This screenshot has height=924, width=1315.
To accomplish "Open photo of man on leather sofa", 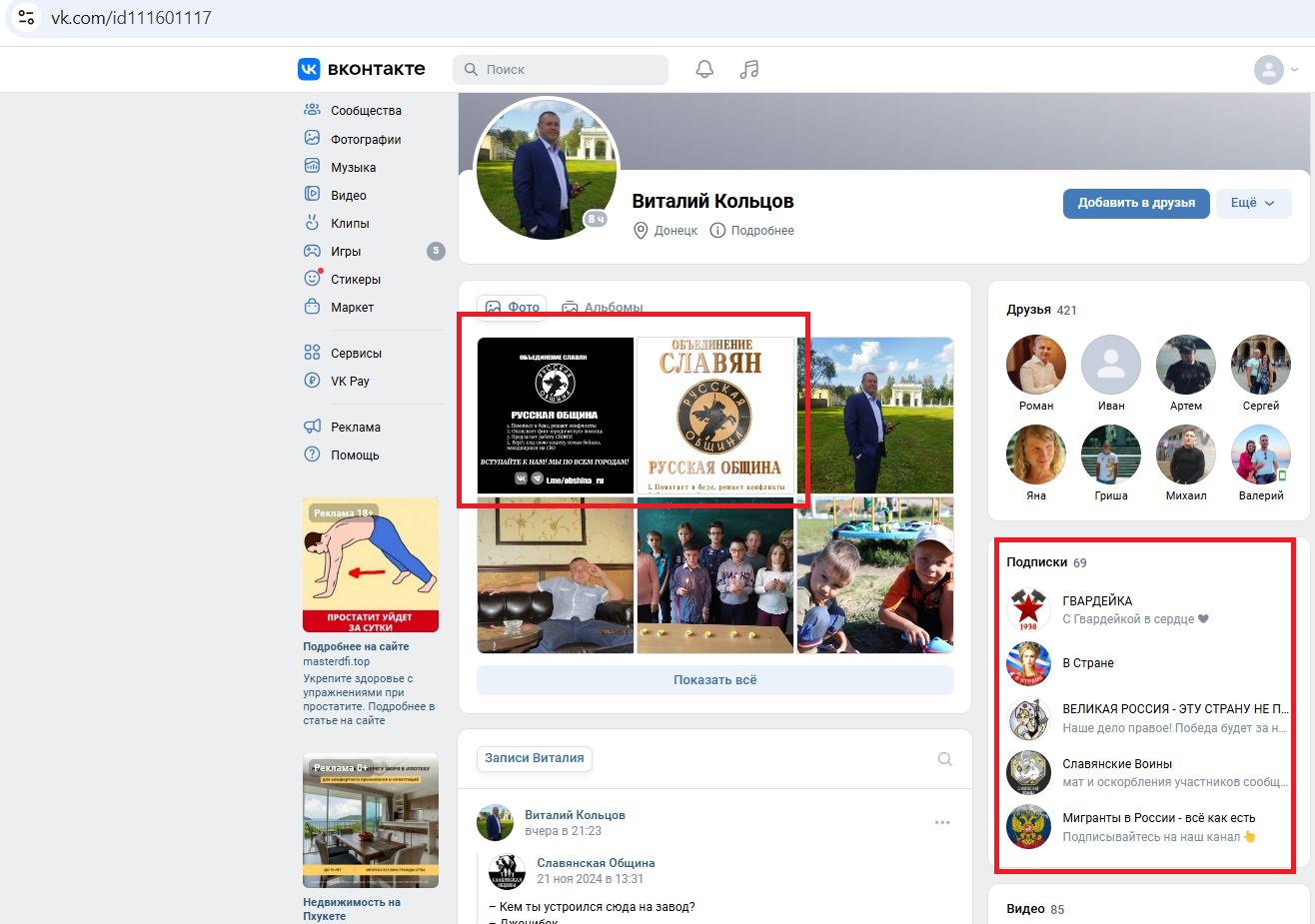I will (x=556, y=575).
